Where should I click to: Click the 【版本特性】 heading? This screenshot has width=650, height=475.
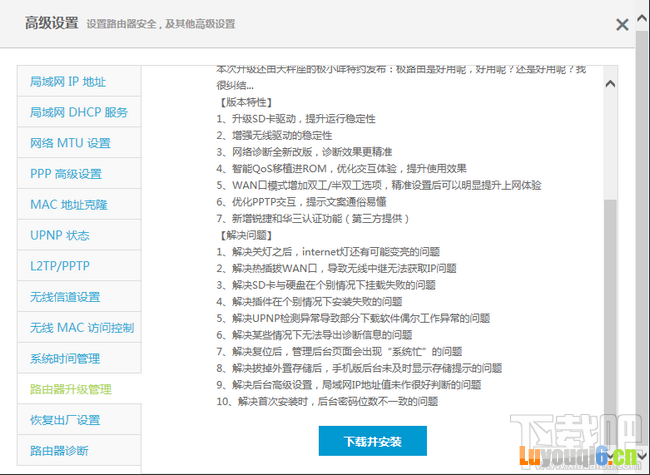(245, 102)
